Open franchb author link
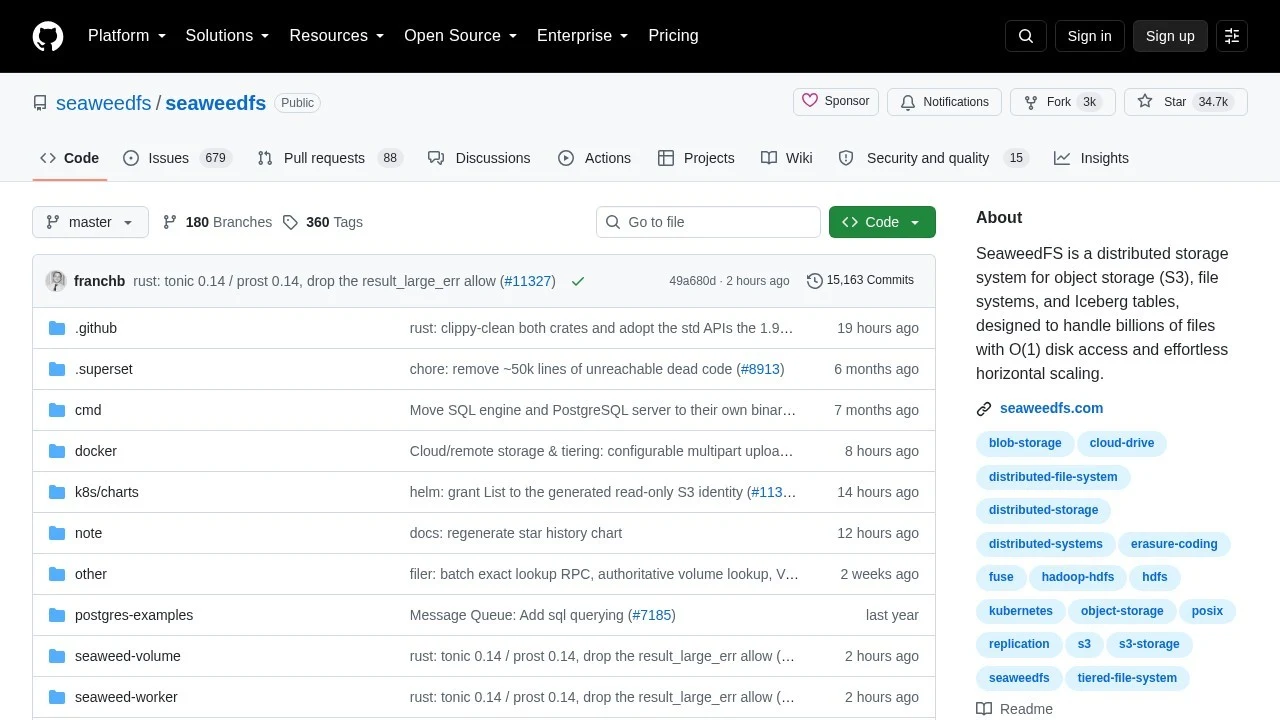This screenshot has width=1280, height=720. pyautogui.click(x=99, y=281)
